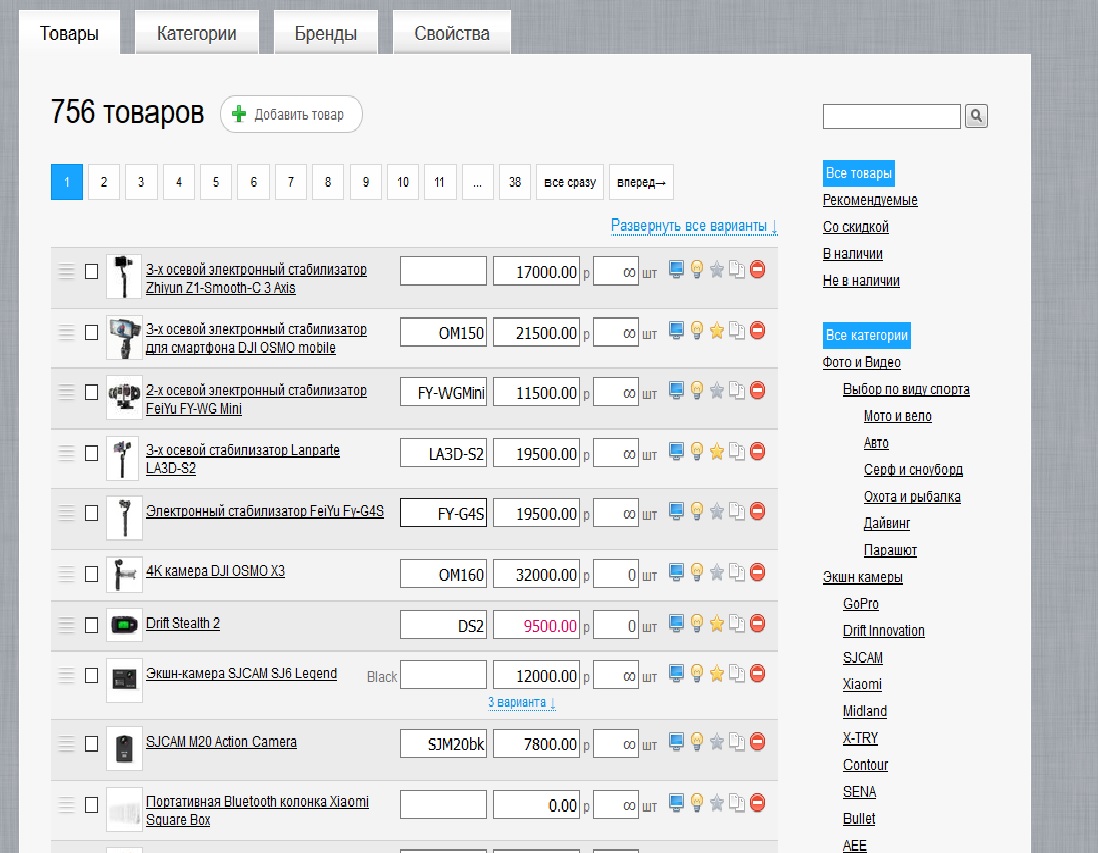
Task: Go to page 2 of products
Action: [104, 182]
